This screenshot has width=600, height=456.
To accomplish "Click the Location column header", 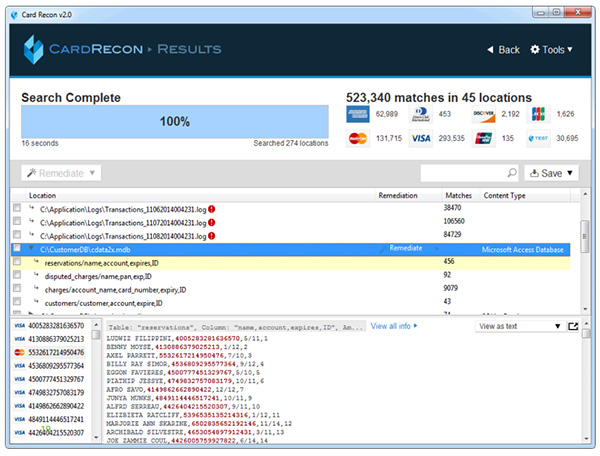I will 42,195.
